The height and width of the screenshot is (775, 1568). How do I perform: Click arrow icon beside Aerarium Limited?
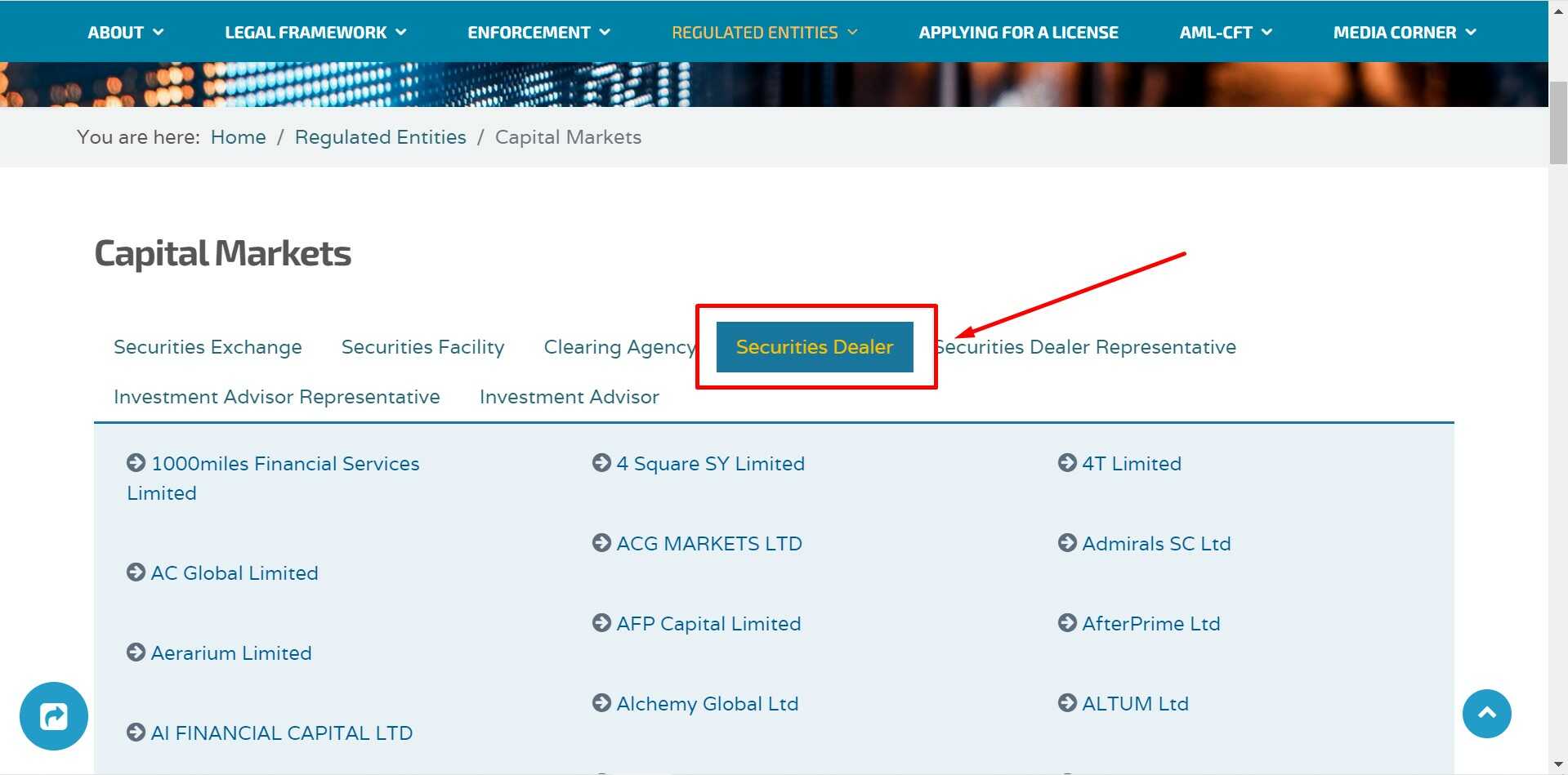(x=136, y=653)
